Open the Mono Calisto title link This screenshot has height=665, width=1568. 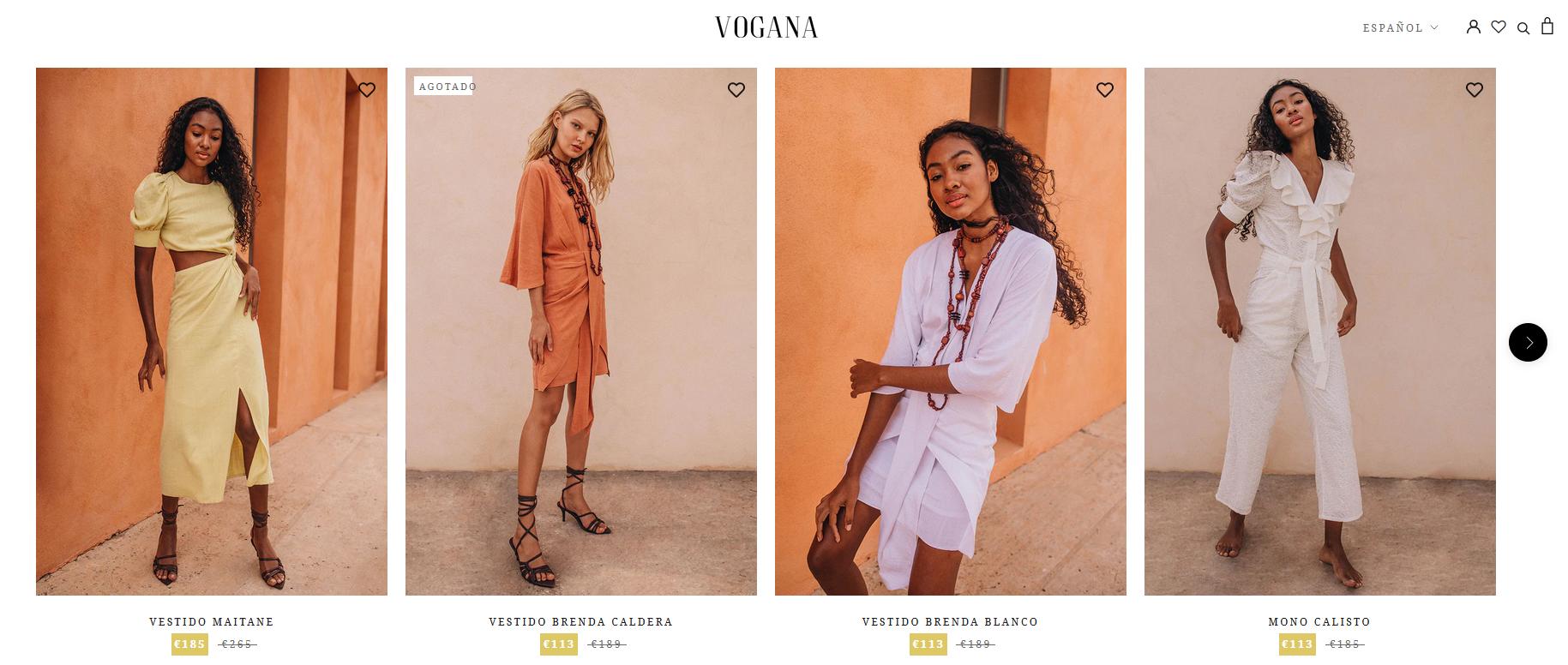coord(1319,622)
